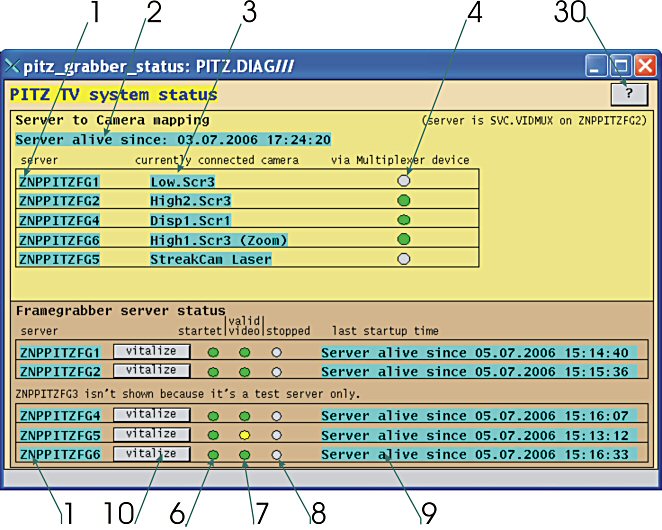Viewport: 662px width, 530px height.
Task: Click the multiplexer indicator for Low.Scr3
Action: tap(404, 181)
